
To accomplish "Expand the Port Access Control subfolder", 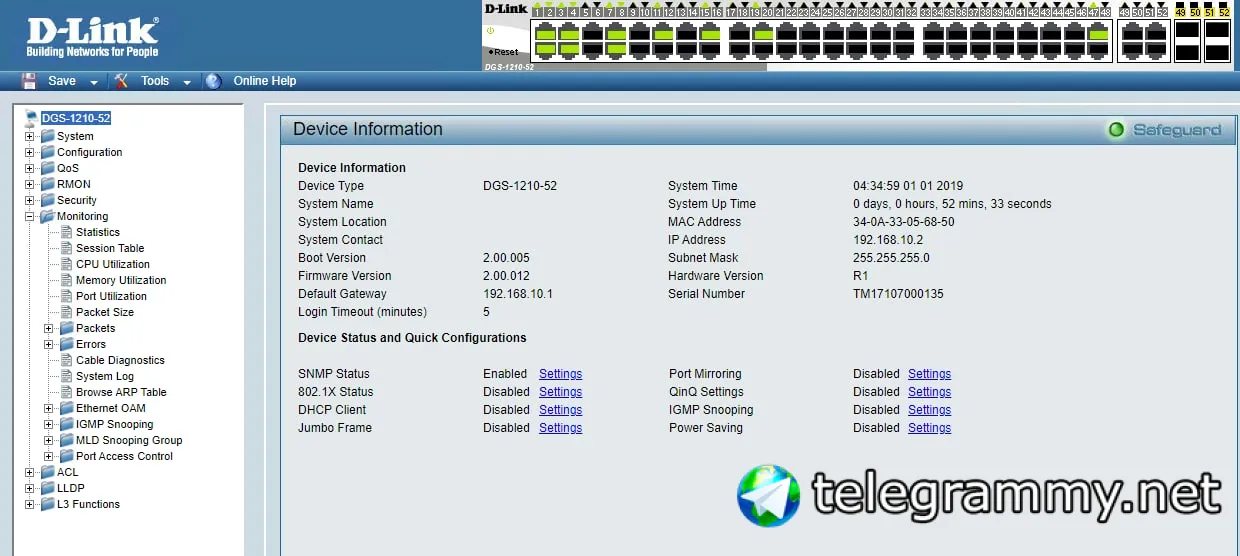I will click(49, 456).
